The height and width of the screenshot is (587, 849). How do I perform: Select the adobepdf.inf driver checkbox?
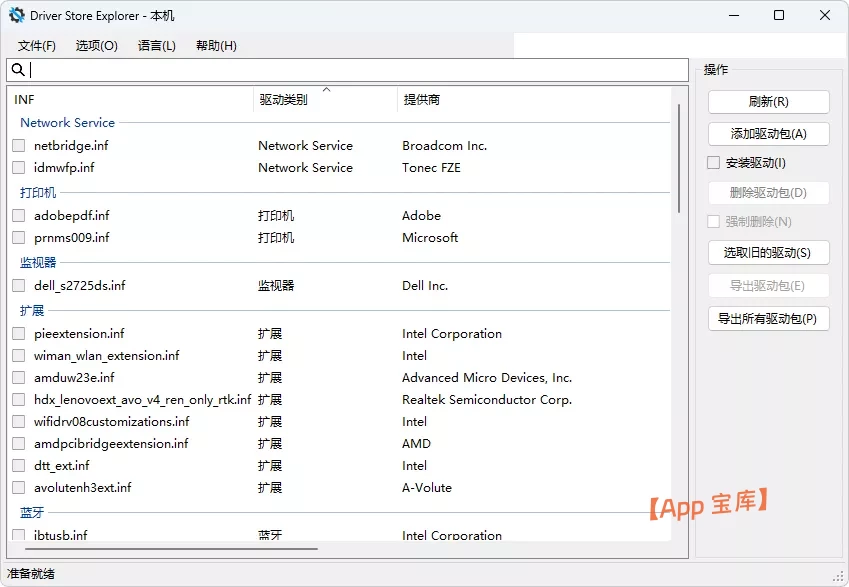coord(19,216)
